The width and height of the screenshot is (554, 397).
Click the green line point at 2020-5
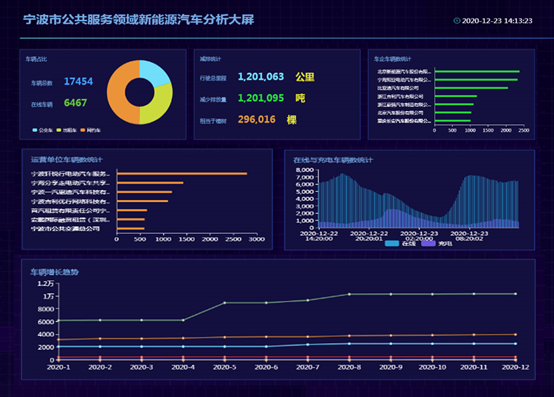coord(225,303)
